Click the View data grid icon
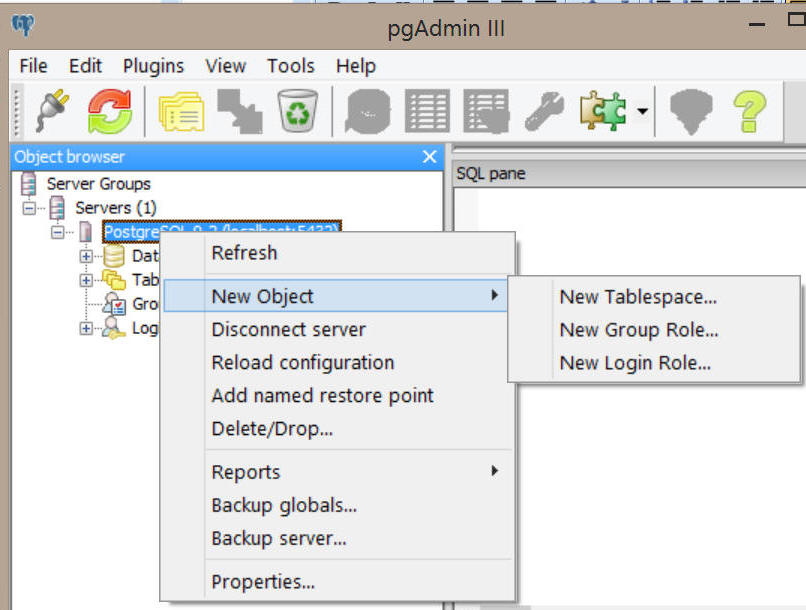Viewport: 806px width, 610px height. 427,111
